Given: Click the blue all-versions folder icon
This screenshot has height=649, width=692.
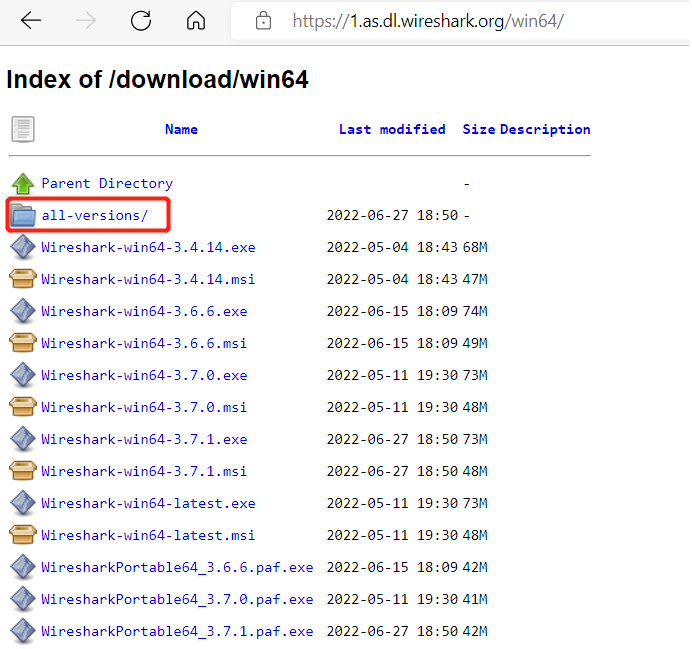Looking at the screenshot, I should [23, 215].
